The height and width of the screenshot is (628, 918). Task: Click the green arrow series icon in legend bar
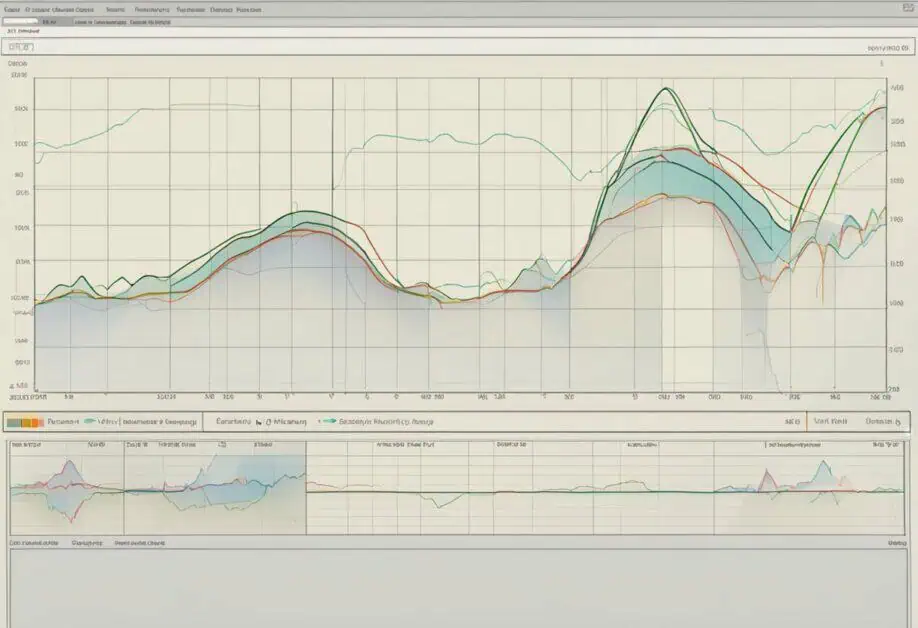point(328,421)
